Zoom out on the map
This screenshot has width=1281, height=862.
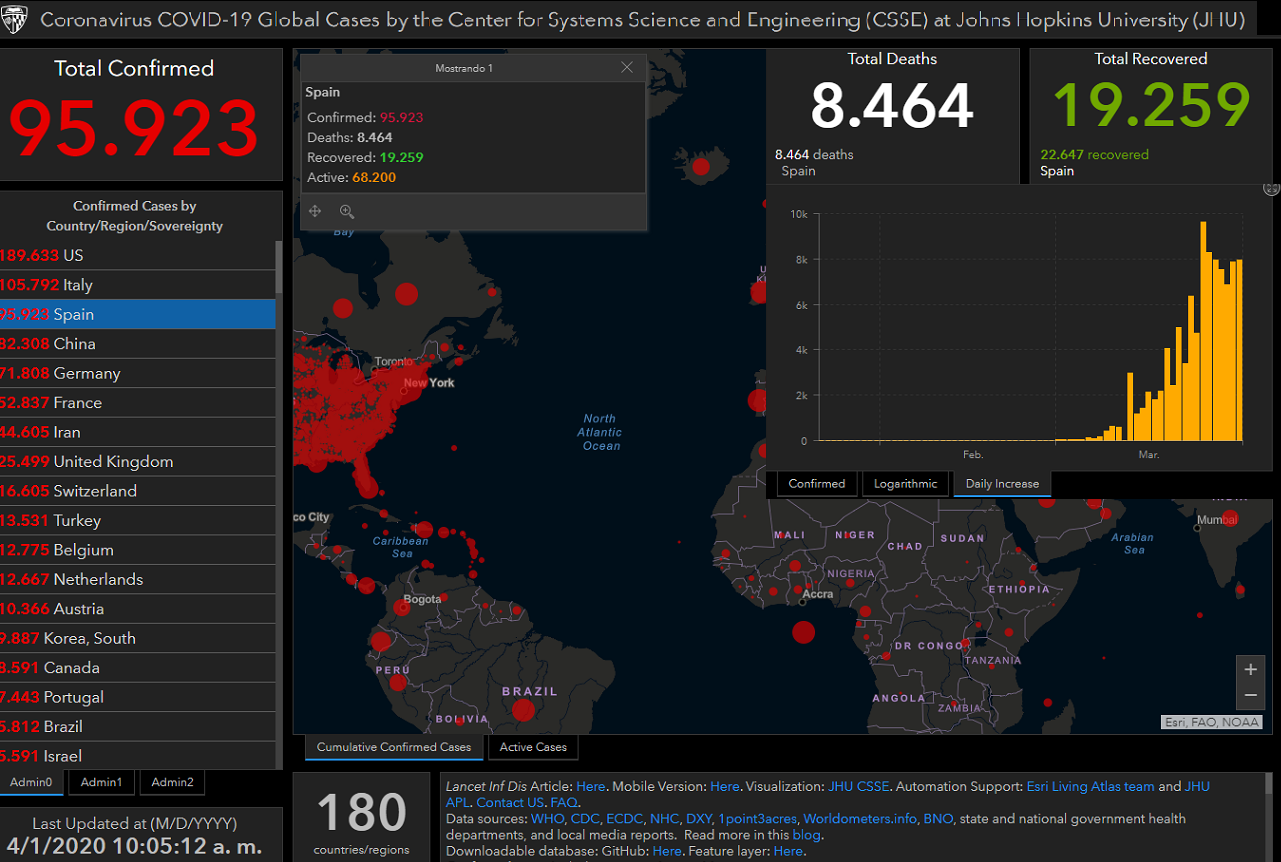click(x=1250, y=694)
